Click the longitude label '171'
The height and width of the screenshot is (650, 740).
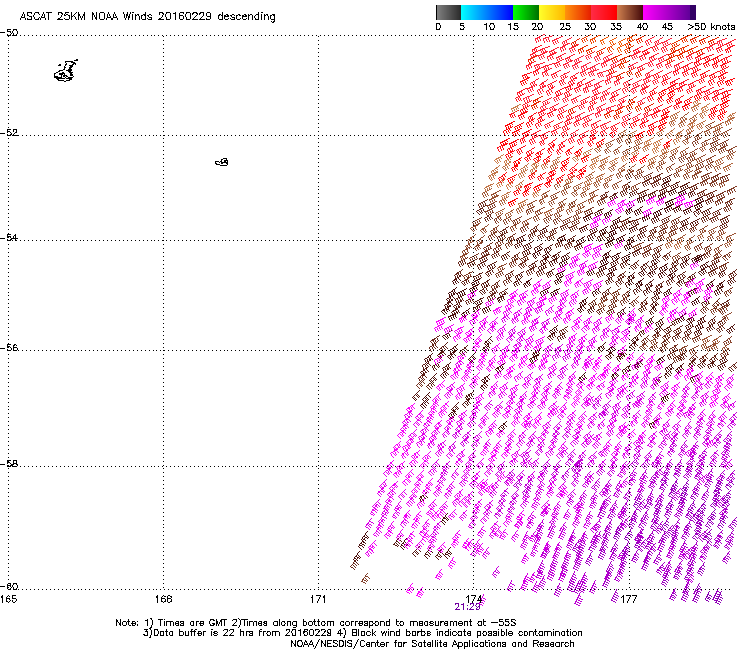tap(318, 599)
